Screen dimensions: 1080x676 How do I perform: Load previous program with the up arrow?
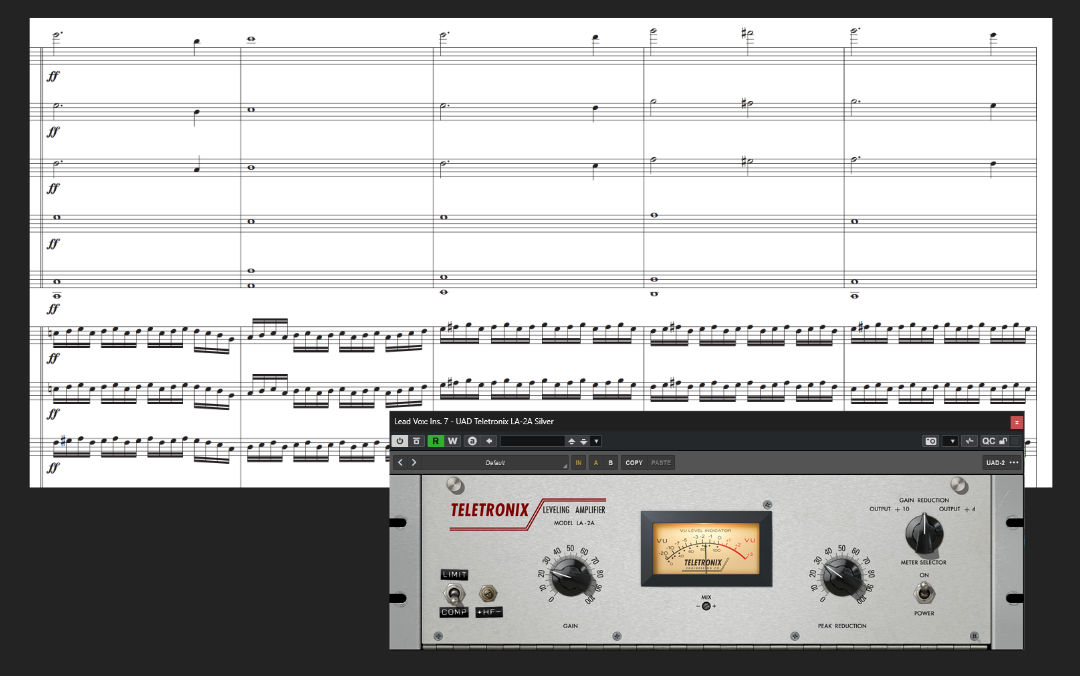(x=571, y=441)
